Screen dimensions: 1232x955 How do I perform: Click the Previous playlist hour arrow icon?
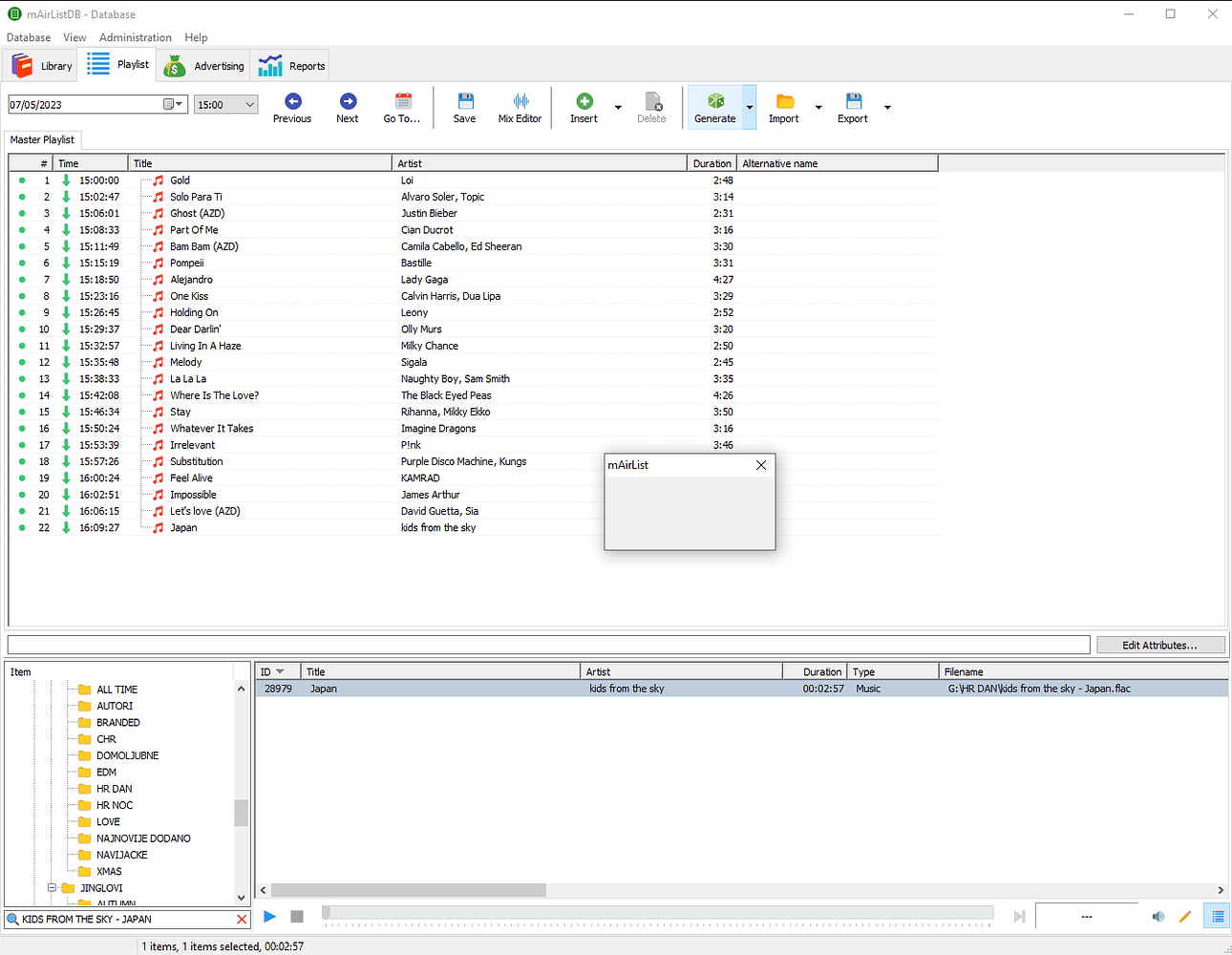tap(292, 101)
